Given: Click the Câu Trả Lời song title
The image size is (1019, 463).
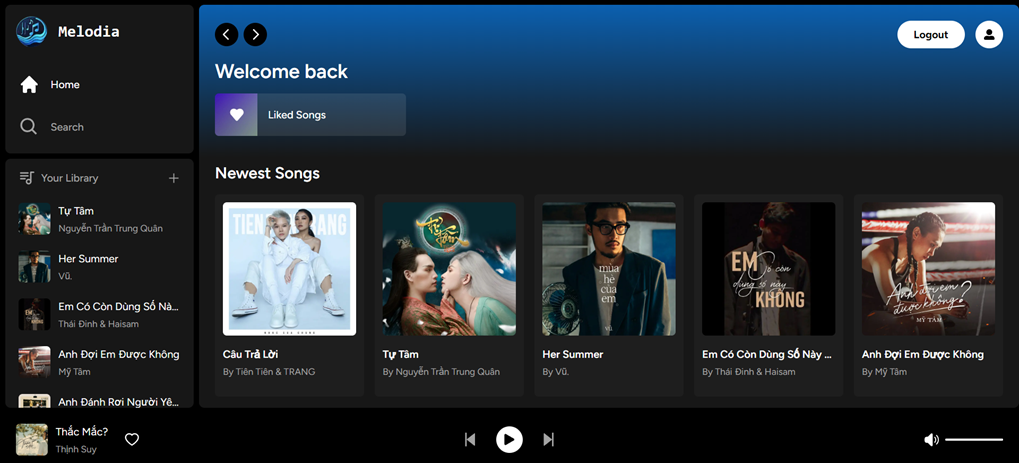Looking at the screenshot, I should (x=250, y=354).
